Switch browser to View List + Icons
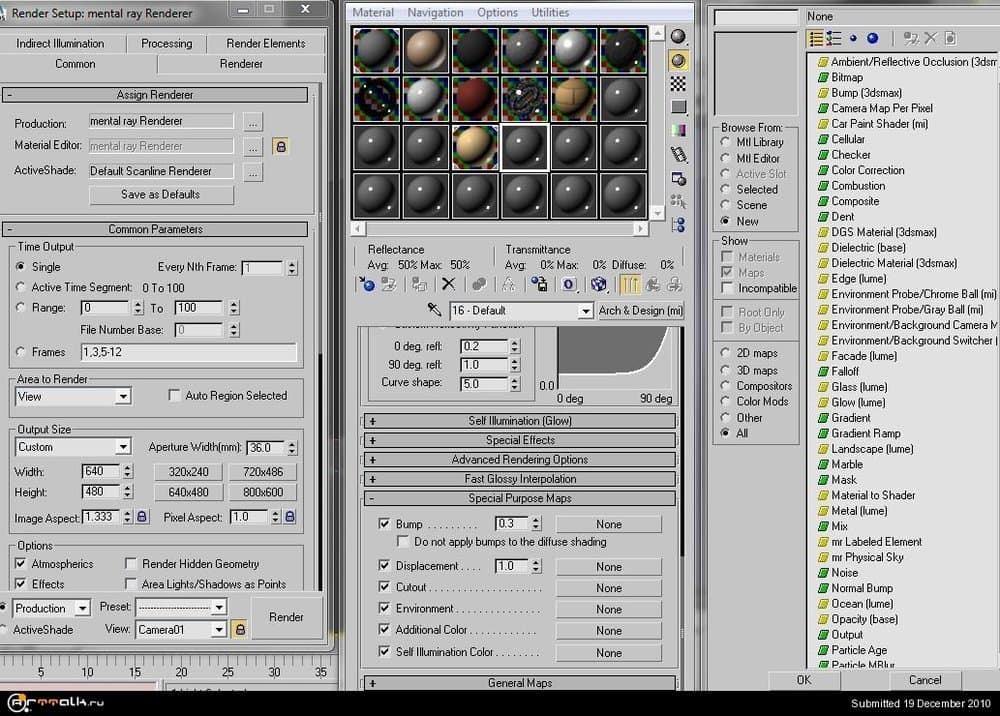1000x716 pixels. point(834,39)
